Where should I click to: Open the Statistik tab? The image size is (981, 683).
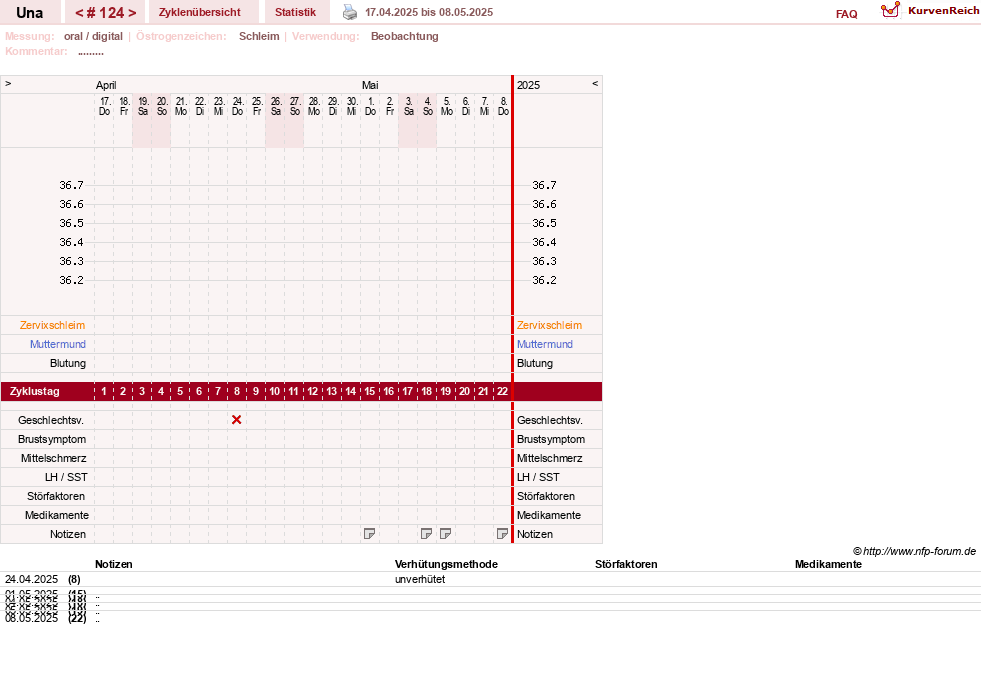tap(295, 12)
